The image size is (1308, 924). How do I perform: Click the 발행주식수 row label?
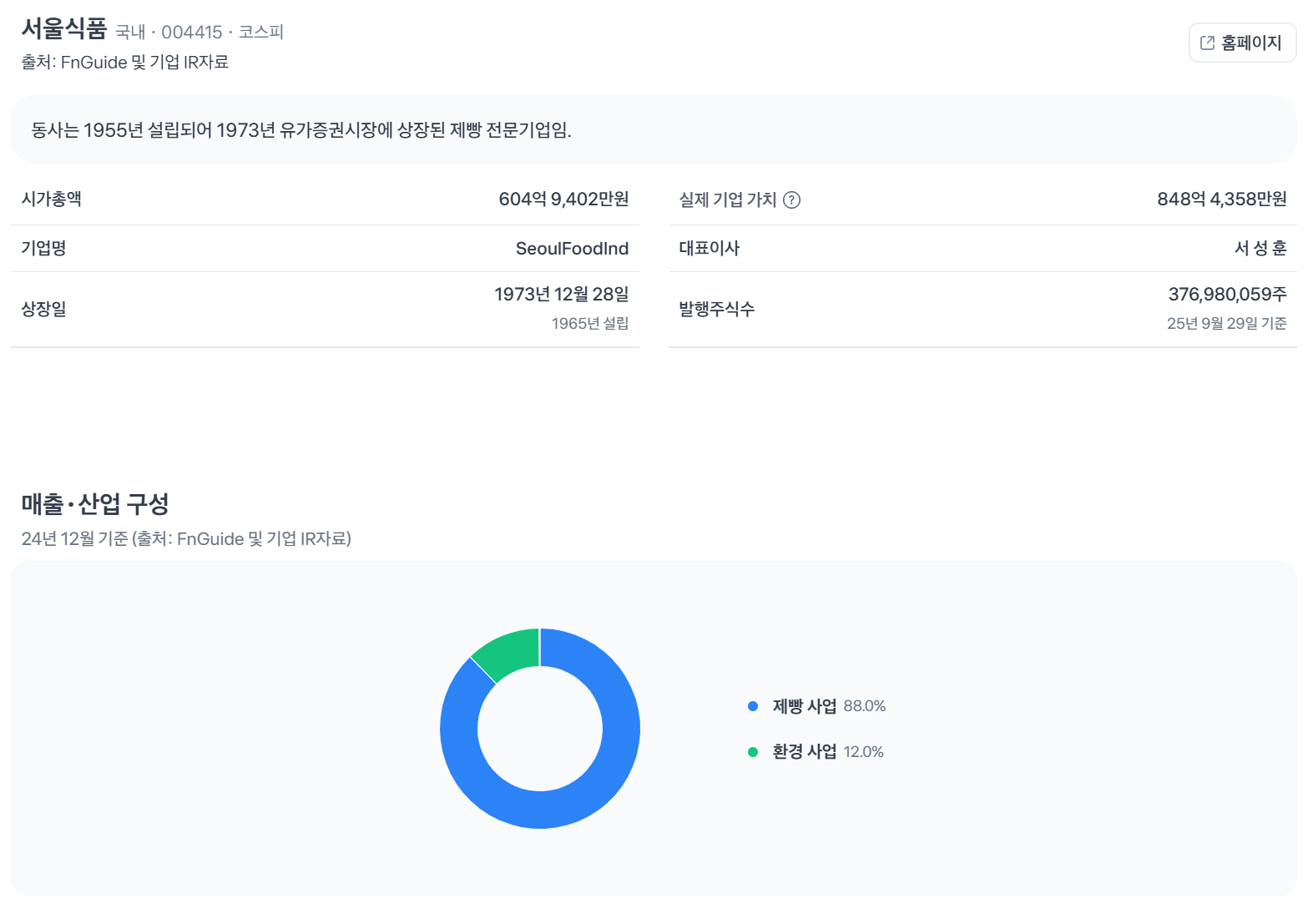coord(717,309)
